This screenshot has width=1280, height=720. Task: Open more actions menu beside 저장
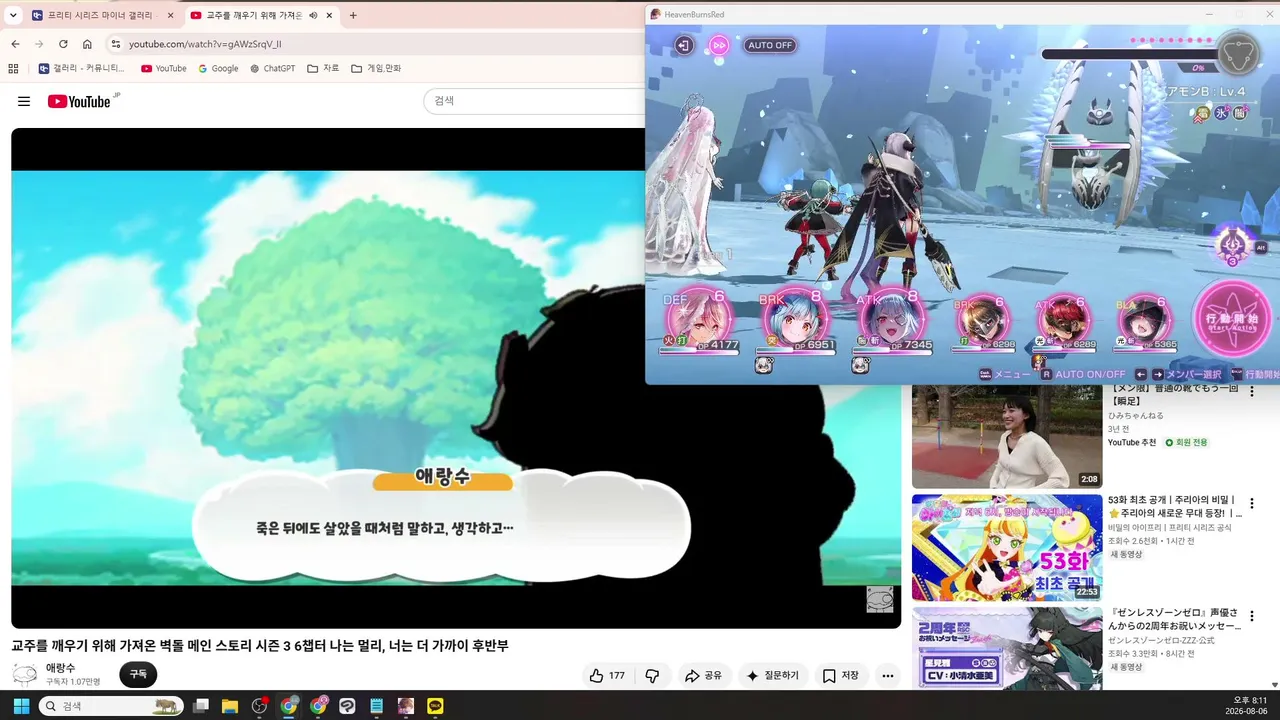point(887,676)
